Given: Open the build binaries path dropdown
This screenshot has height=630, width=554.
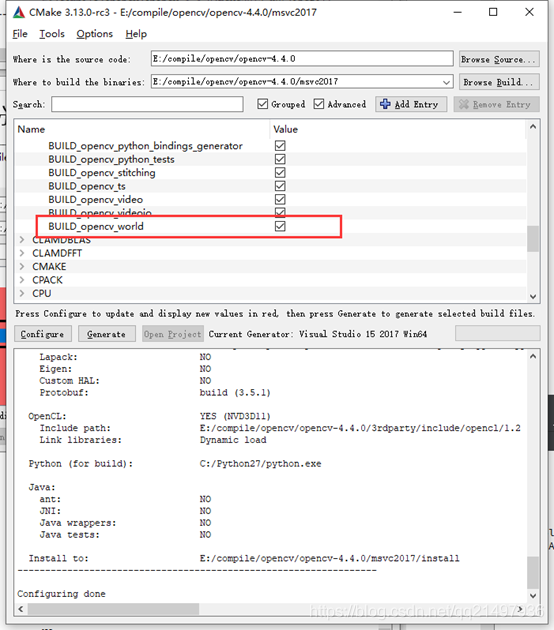Looking at the screenshot, I should 446,82.
